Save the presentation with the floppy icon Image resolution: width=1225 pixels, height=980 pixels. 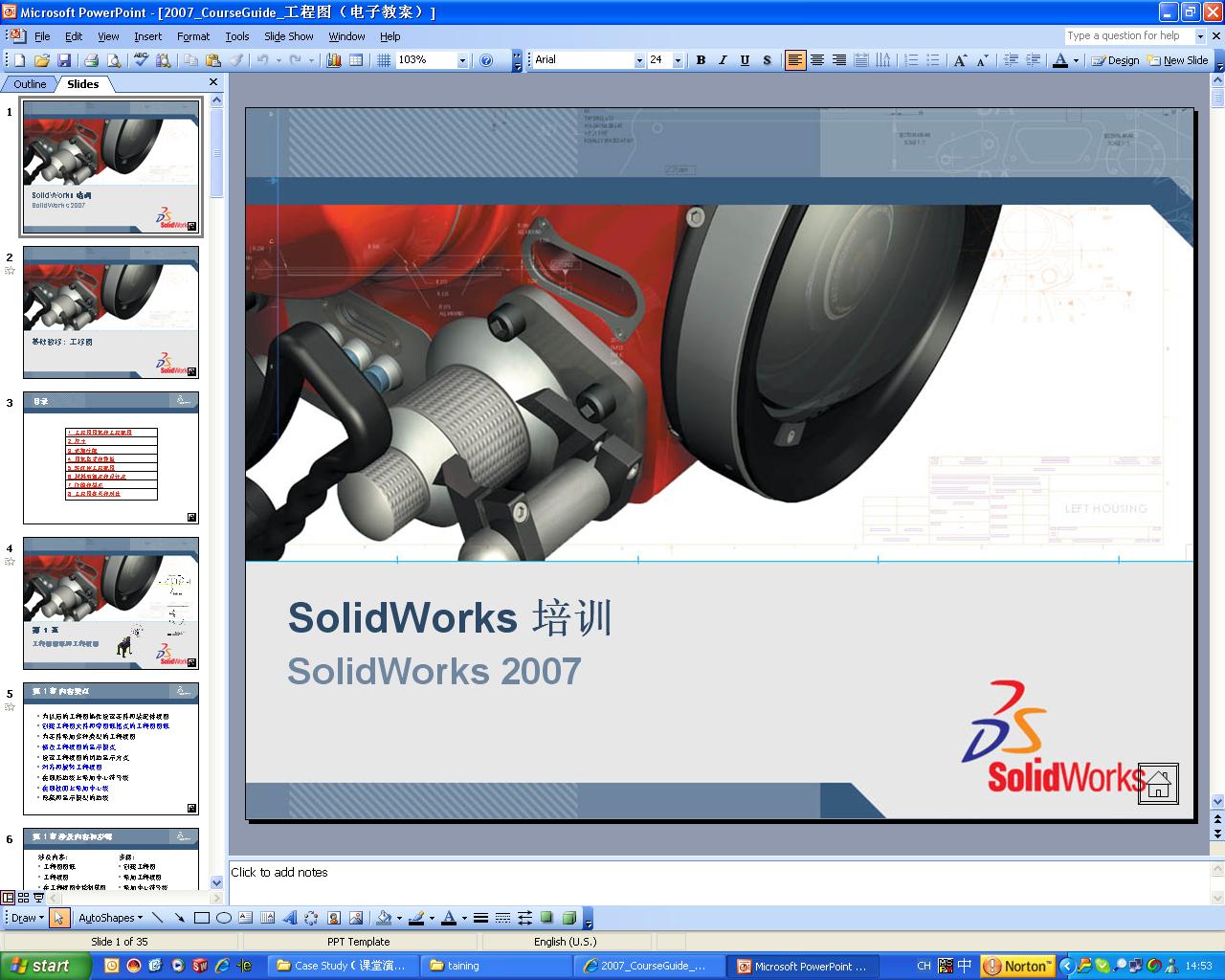(x=64, y=60)
